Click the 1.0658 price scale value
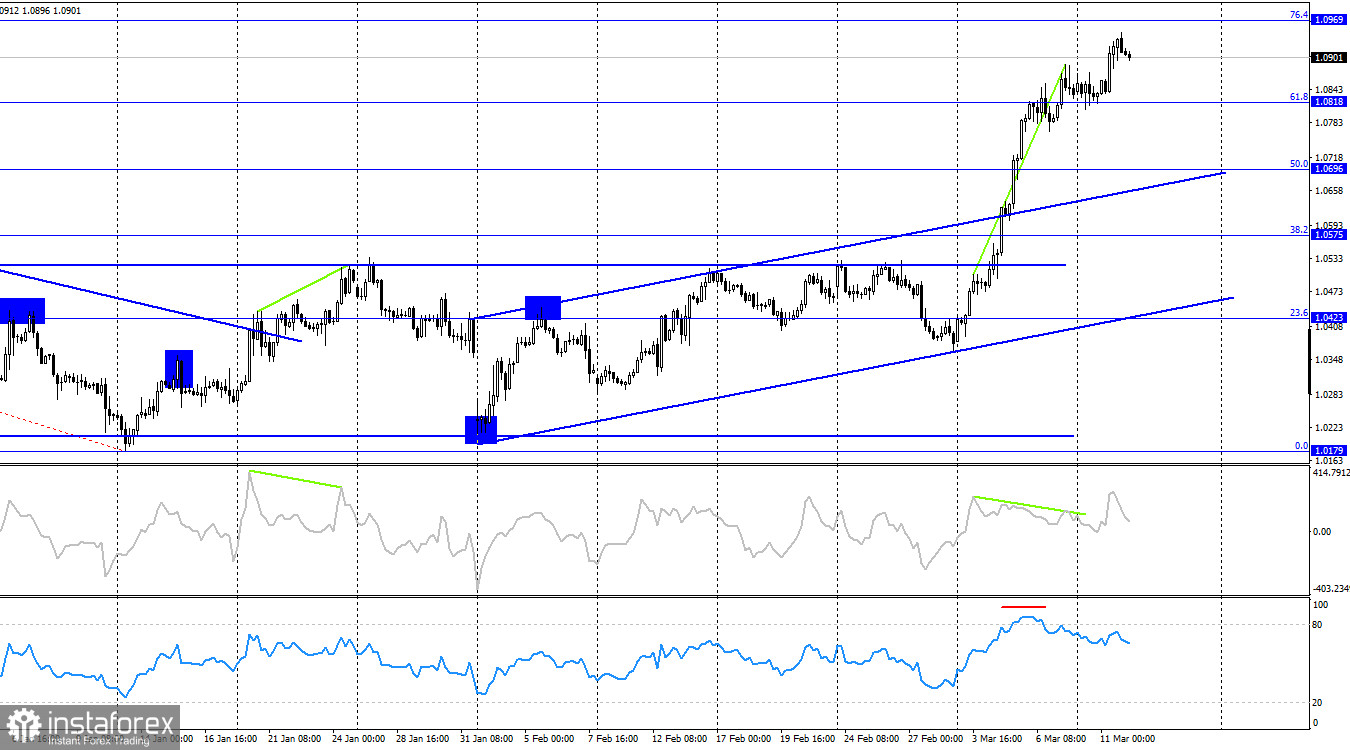1350x750 pixels. pyautogui.click(x=1330, y=190)
